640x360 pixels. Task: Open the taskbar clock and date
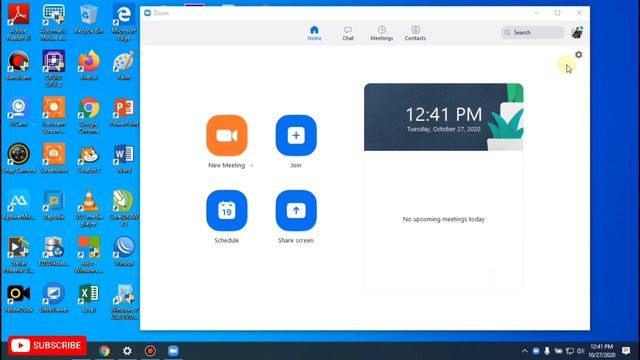tap(602, 351)
